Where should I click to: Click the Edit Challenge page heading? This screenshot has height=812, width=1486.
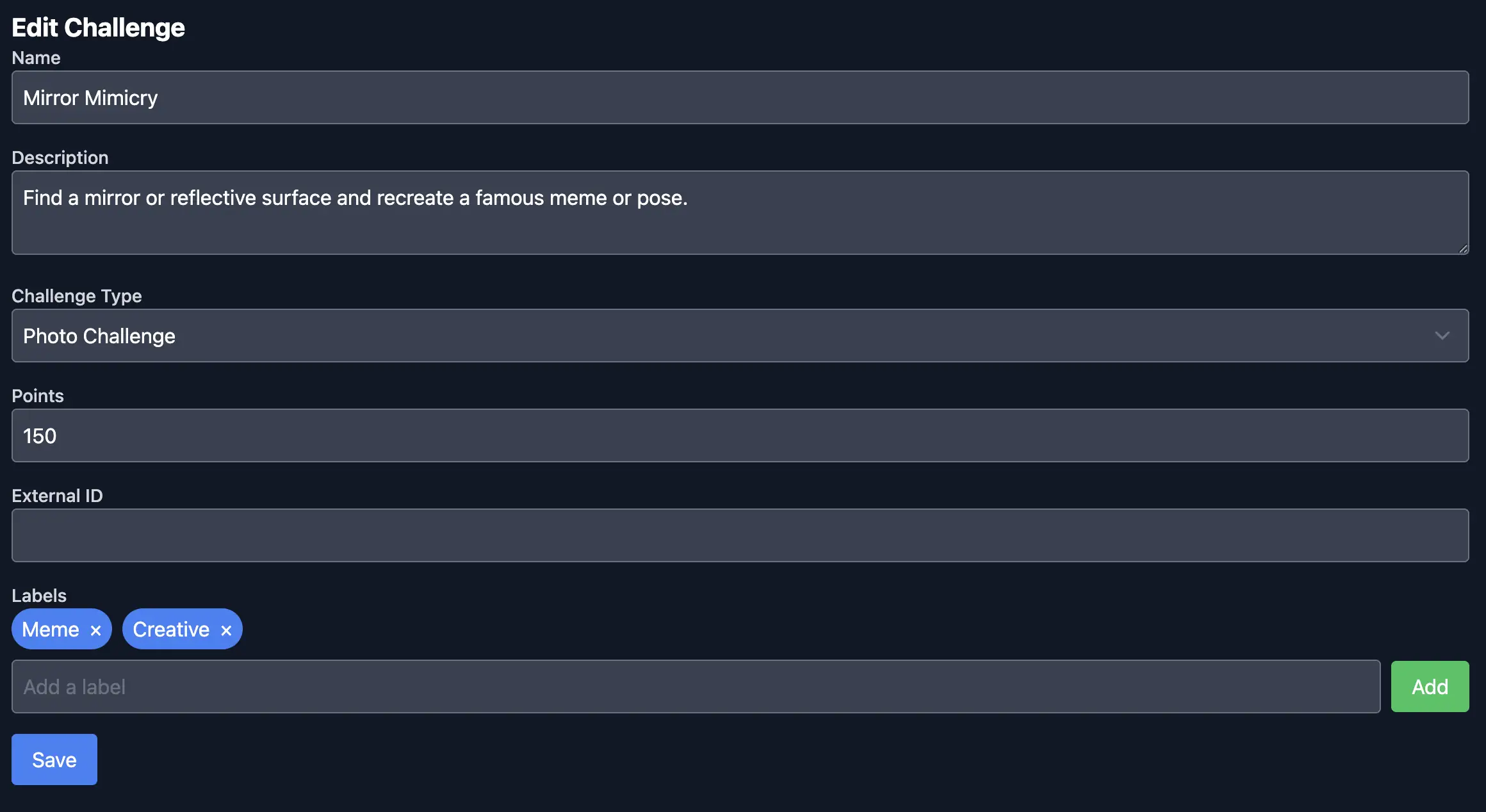coord(98,28)
